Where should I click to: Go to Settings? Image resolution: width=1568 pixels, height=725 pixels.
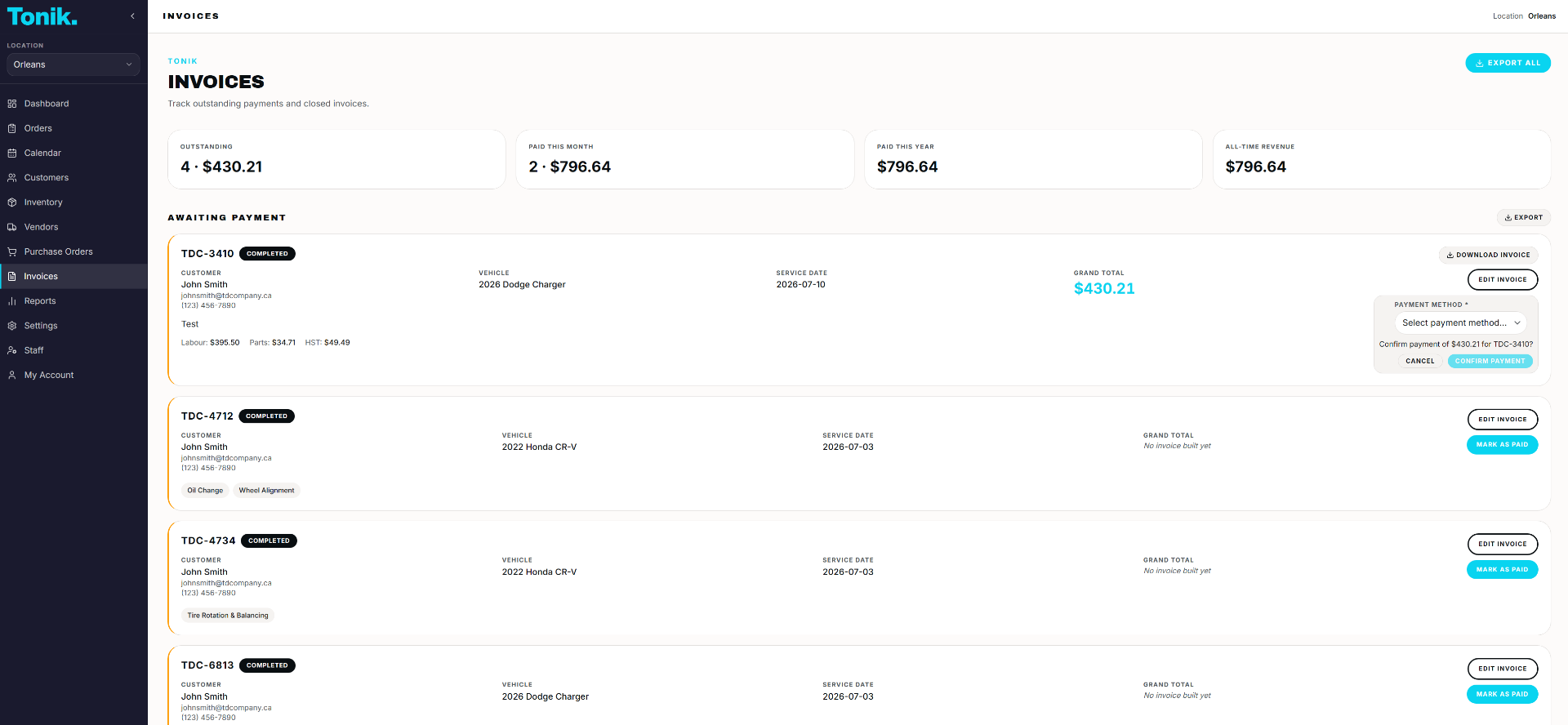click(x=73, y=326)
